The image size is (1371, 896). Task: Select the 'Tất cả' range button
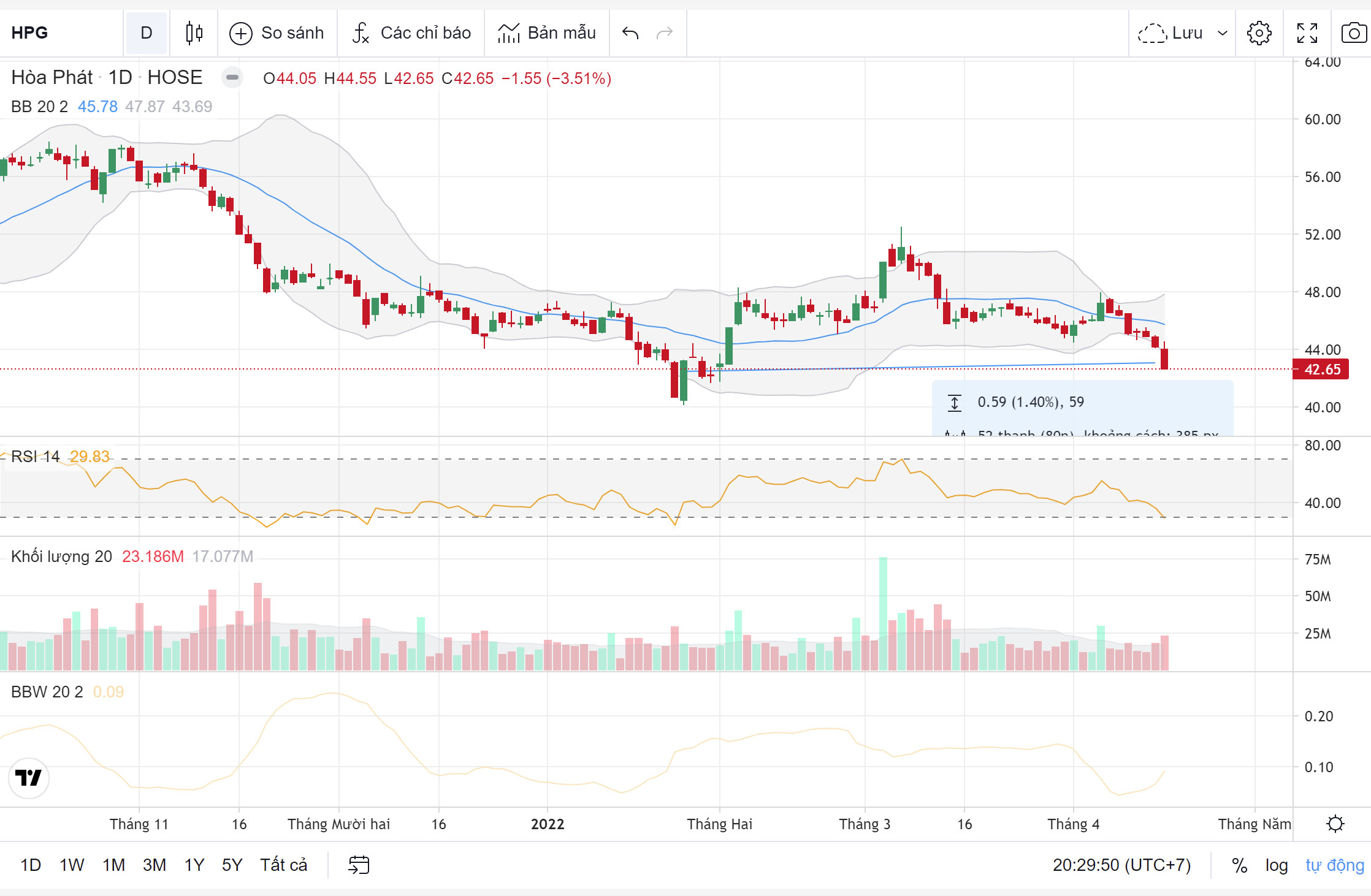(x=283, y=865)
